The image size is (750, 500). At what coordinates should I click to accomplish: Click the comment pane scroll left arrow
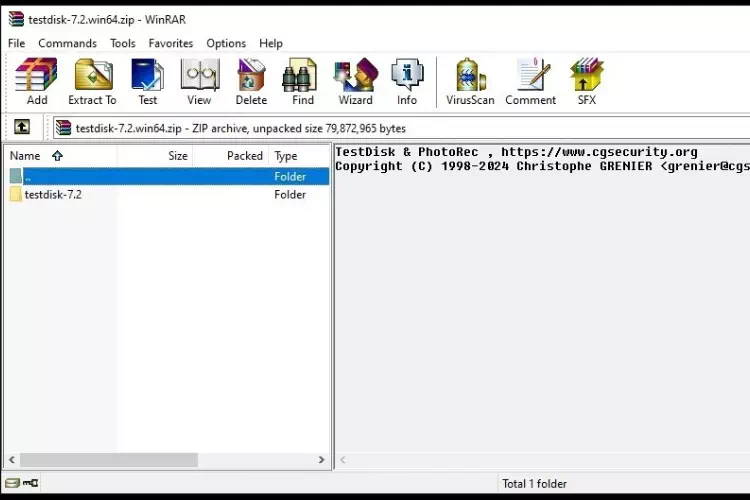click(342, 460)
